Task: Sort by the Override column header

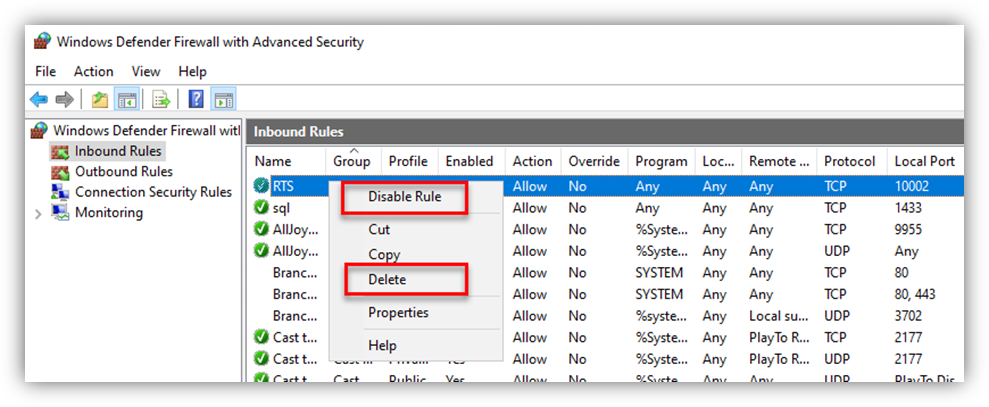Action: click(594, 162)
